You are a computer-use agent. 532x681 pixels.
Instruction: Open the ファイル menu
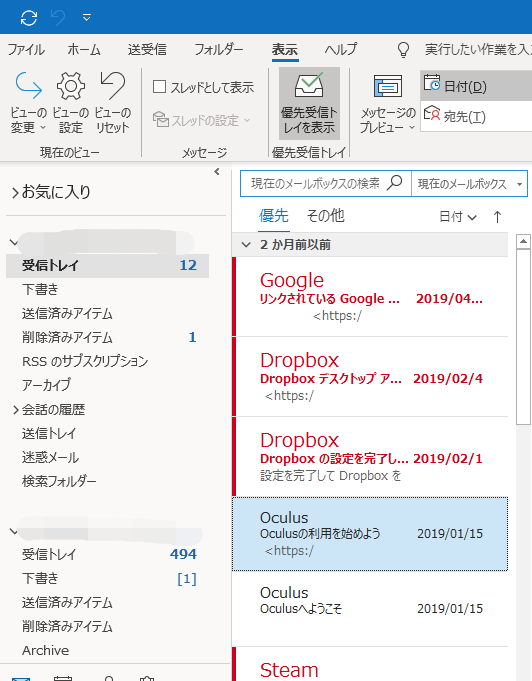26,50
